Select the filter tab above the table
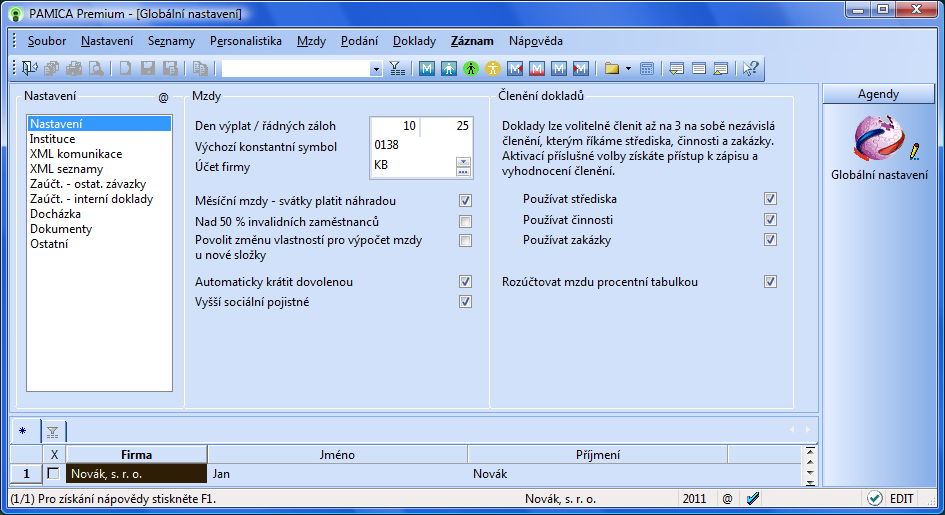Screen dimensions: 945x515 (x=52, y=432)
